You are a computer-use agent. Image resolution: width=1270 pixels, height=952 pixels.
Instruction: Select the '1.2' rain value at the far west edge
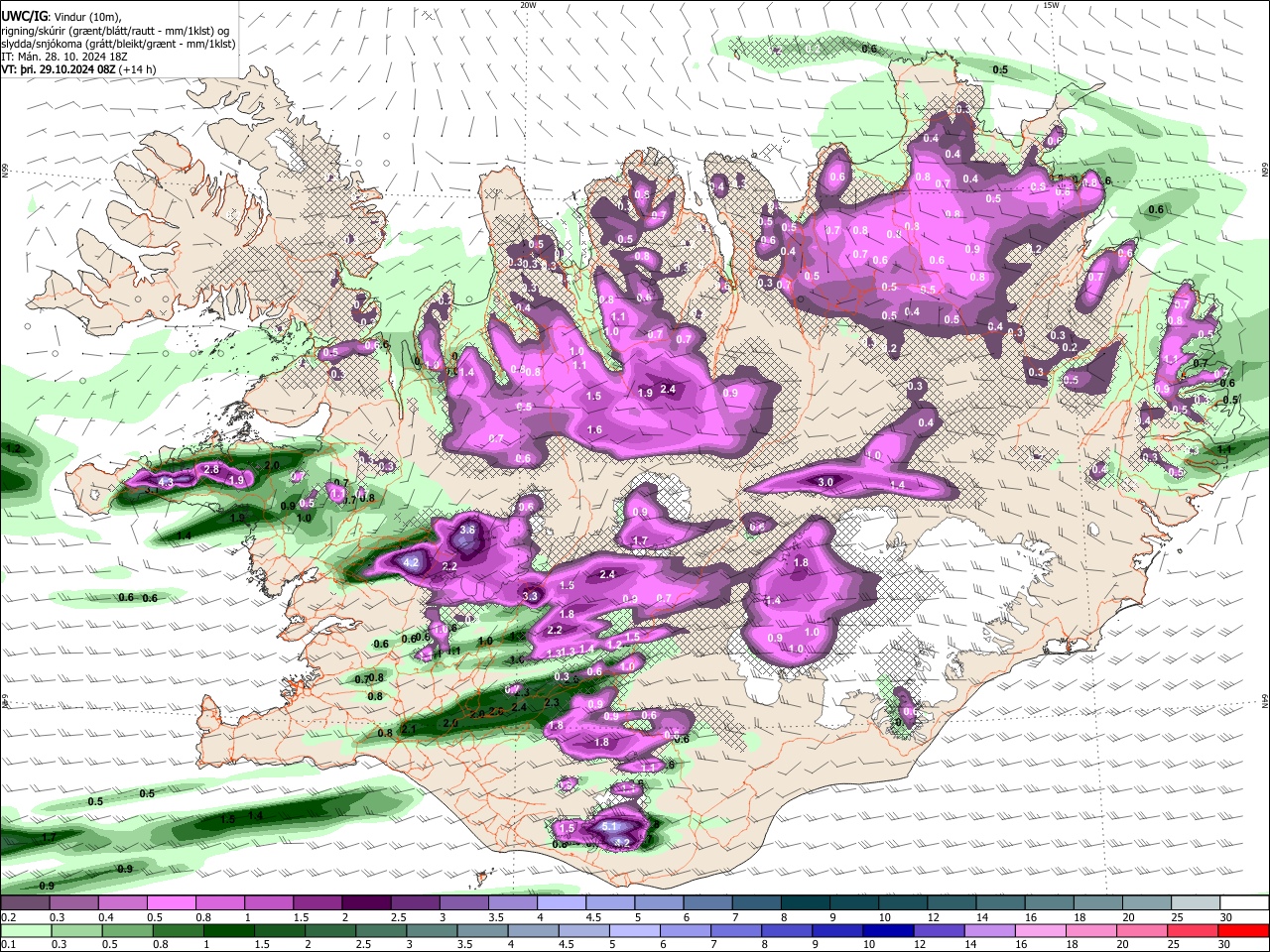coord(14,448)
